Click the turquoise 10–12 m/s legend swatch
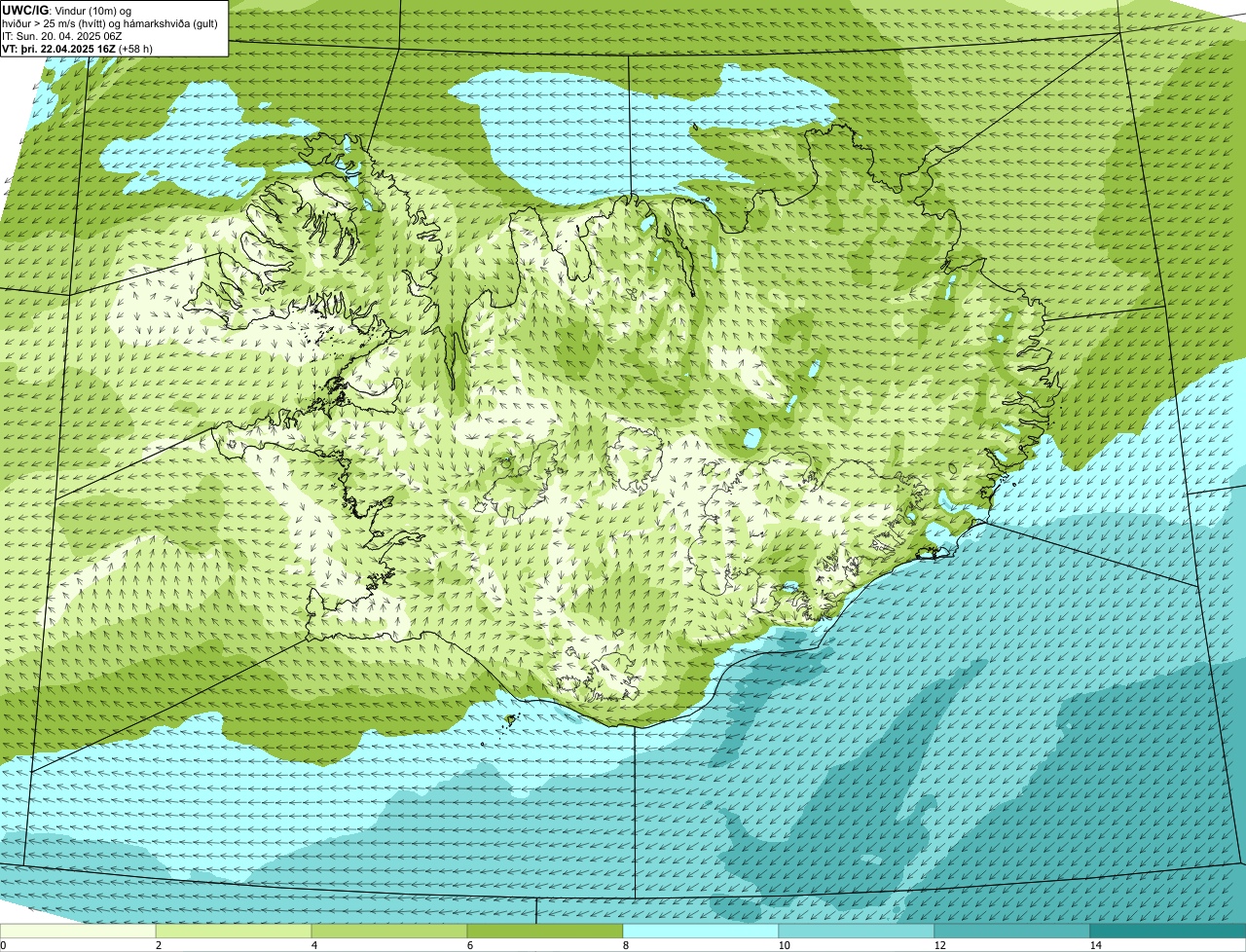Screen dimensions: 1246x952 coord(857,931)
